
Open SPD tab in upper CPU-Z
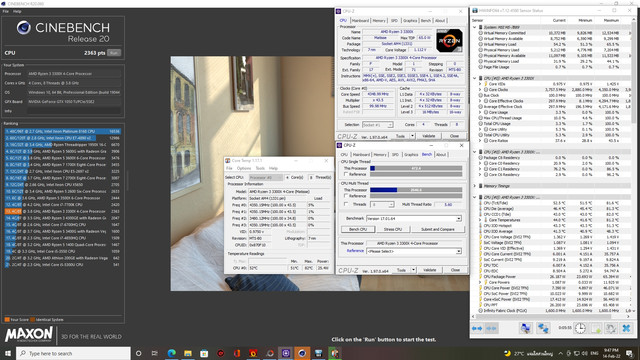tap(394, 20)
